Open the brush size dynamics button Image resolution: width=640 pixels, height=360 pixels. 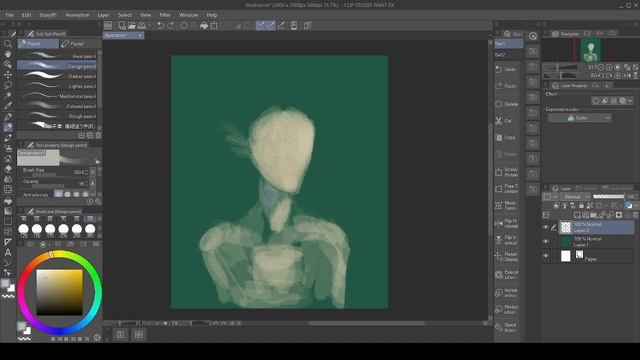coord(93,172)
